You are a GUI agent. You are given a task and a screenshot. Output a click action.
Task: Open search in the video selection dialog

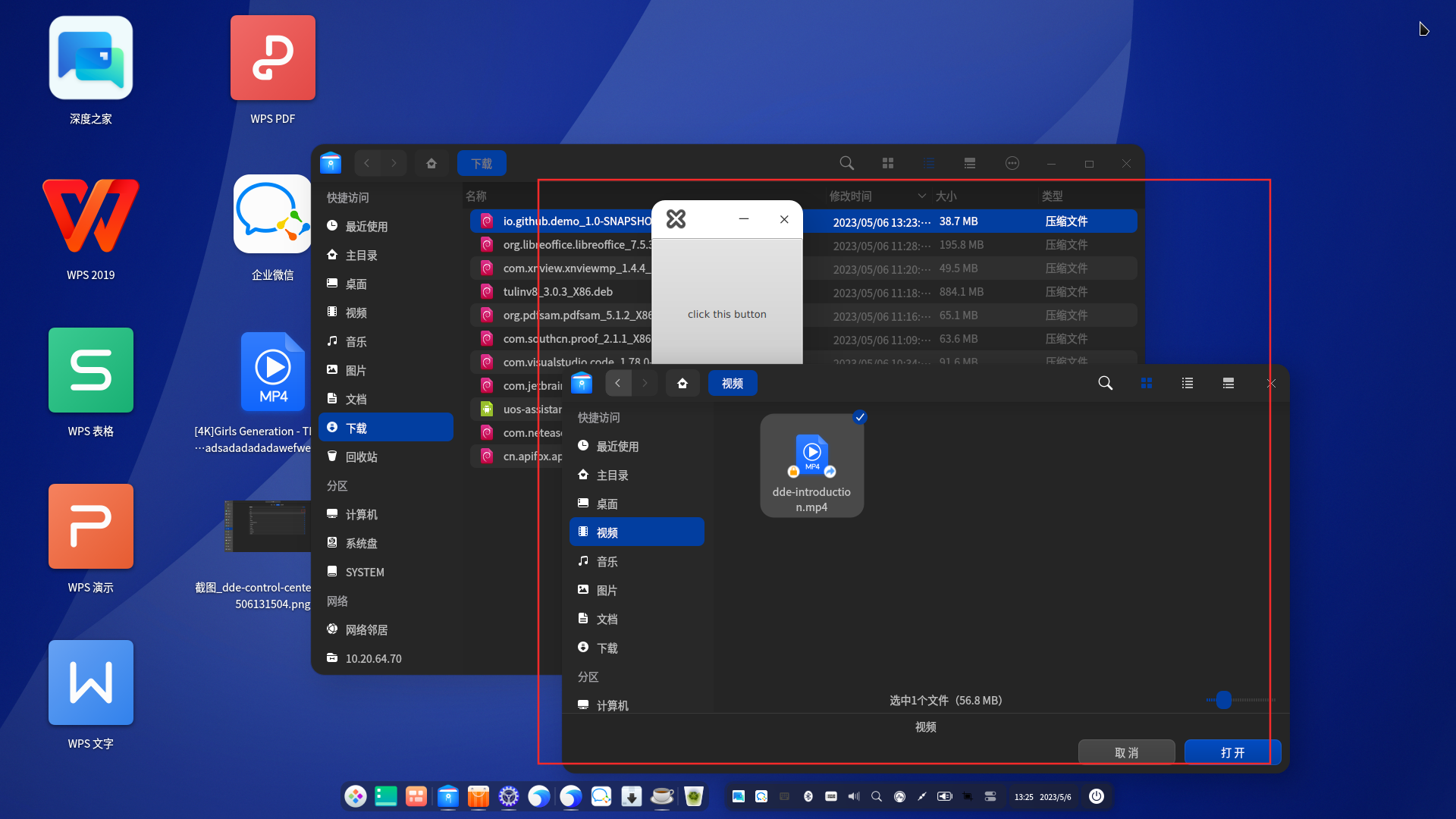click(x=1105, y=383)
